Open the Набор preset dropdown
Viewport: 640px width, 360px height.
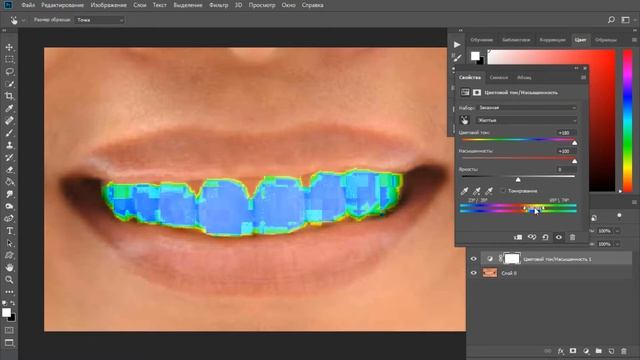[527, 108]
